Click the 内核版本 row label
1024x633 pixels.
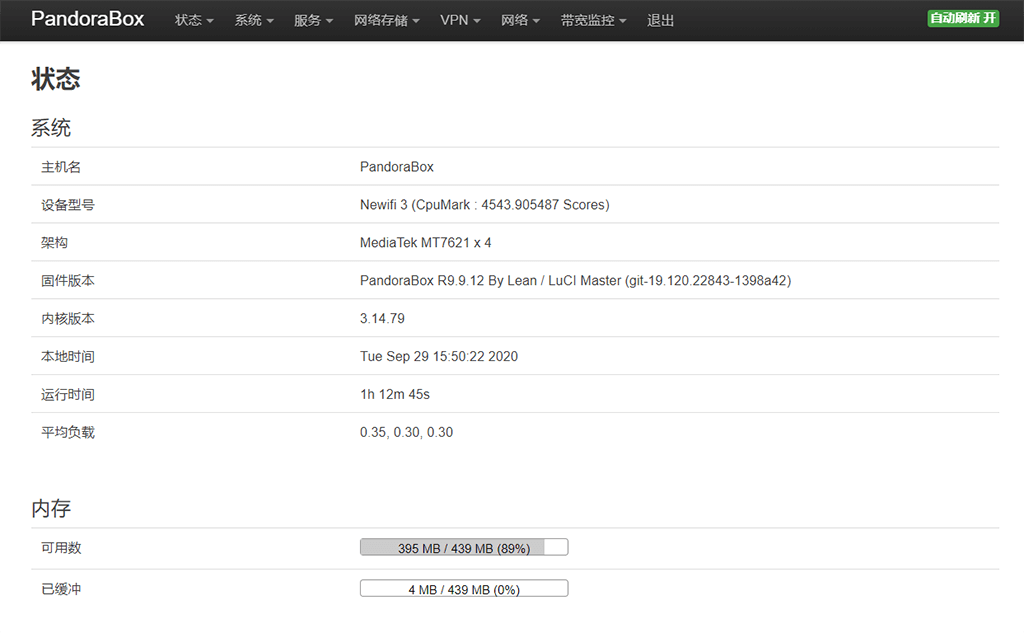click(68, 318)
